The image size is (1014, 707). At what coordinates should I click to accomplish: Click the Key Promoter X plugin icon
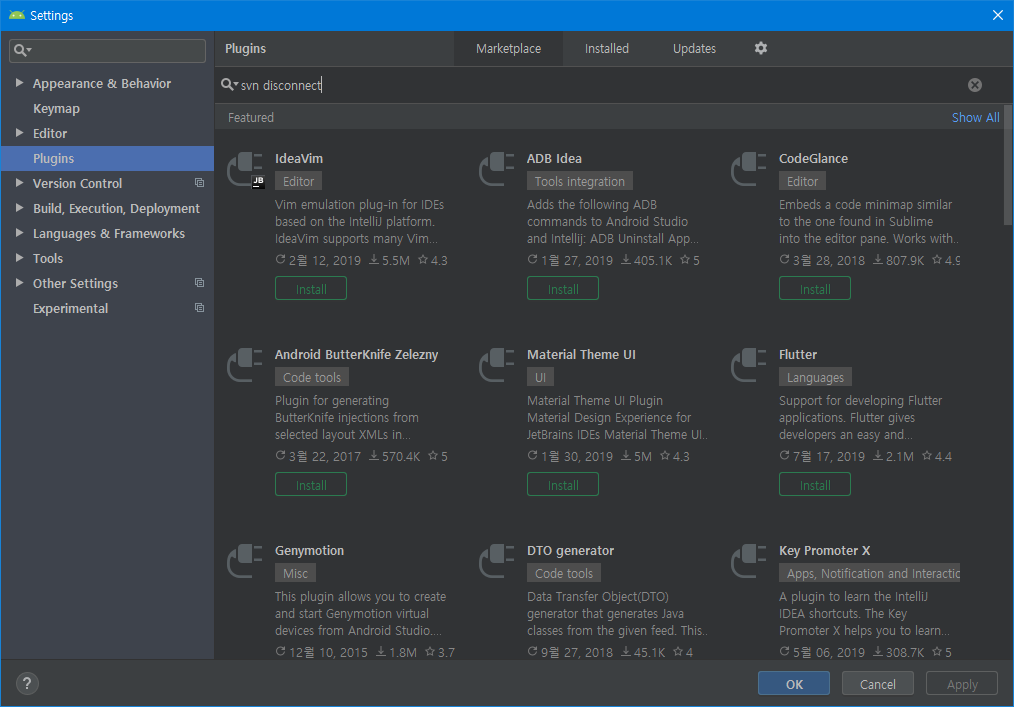(x=749, y=561)
